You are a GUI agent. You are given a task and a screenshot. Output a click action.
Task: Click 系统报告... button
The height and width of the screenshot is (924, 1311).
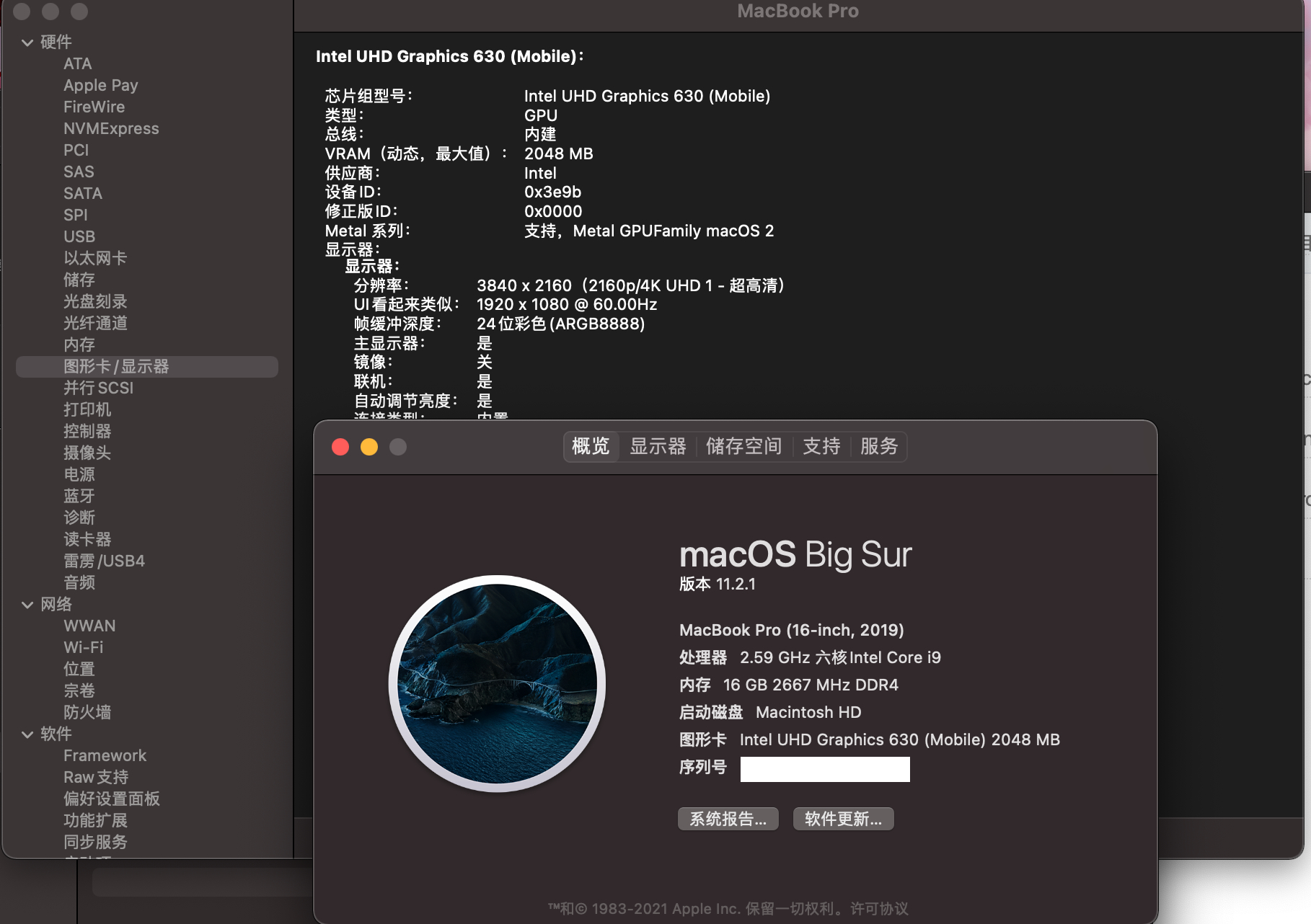[728, 819]
